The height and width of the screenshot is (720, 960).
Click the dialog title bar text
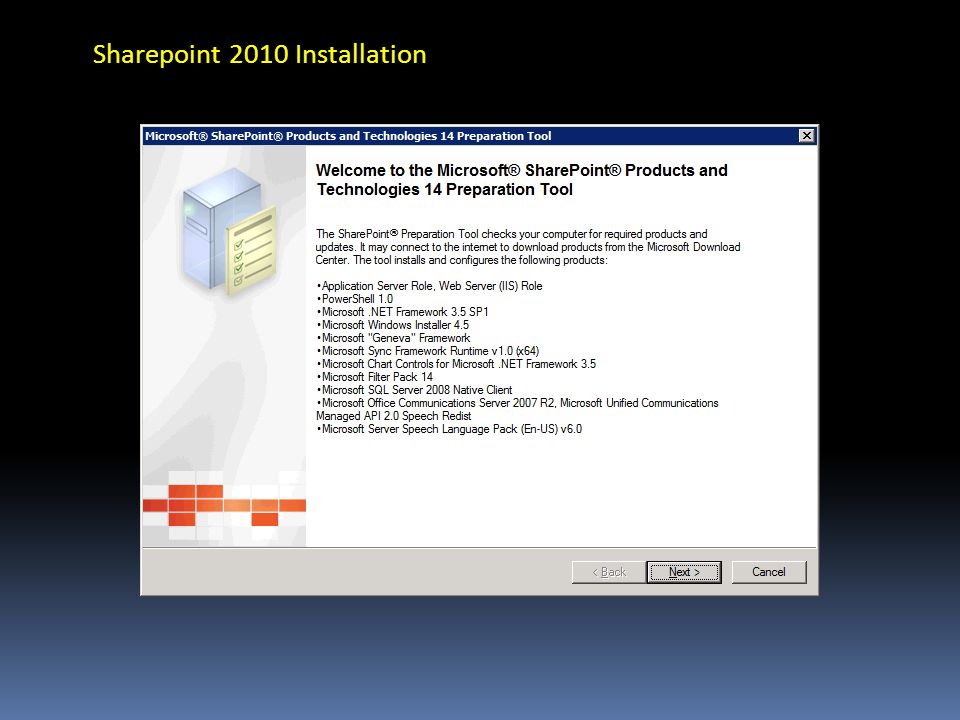pyautogui.click(x=348, y=136)
